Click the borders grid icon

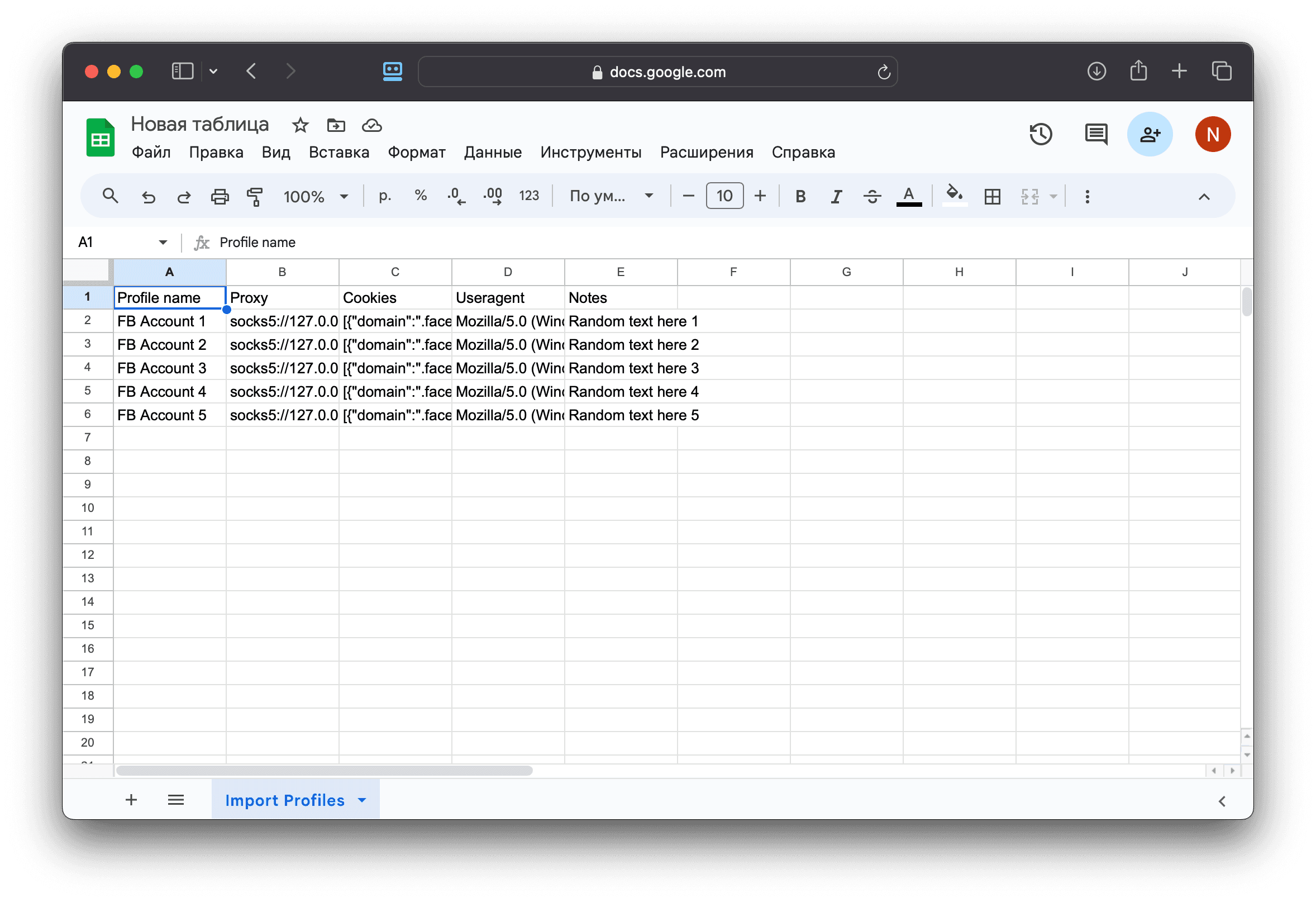pyautogui.click(x=992, y=197)
